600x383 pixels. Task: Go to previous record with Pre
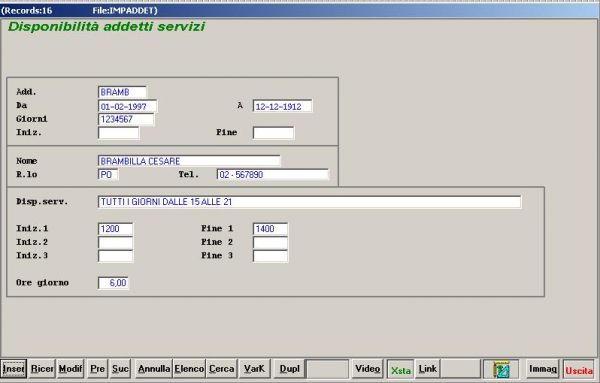click(x=98, y=369)
